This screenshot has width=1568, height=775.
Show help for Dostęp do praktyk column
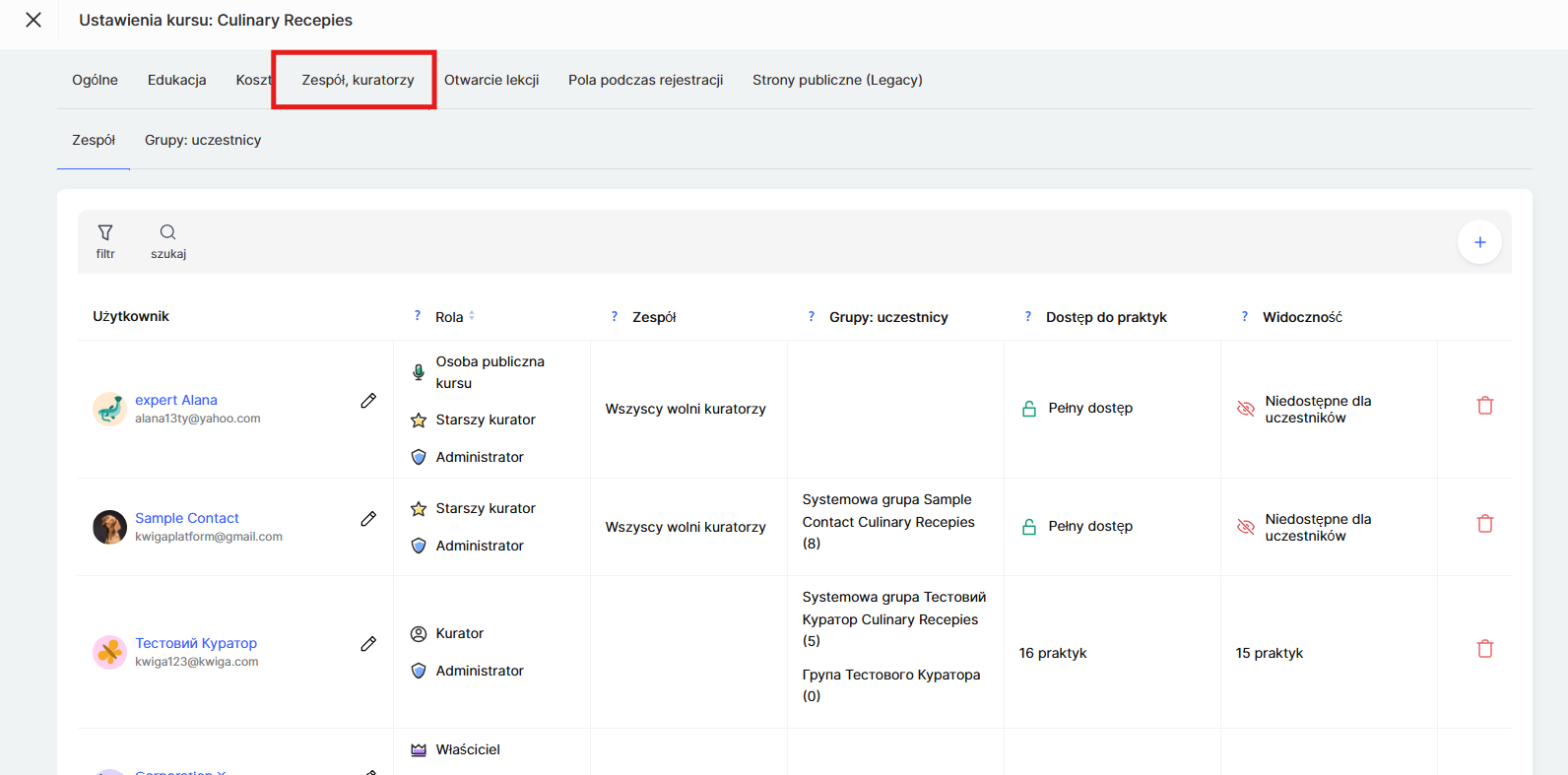(x=1028, y=316)
